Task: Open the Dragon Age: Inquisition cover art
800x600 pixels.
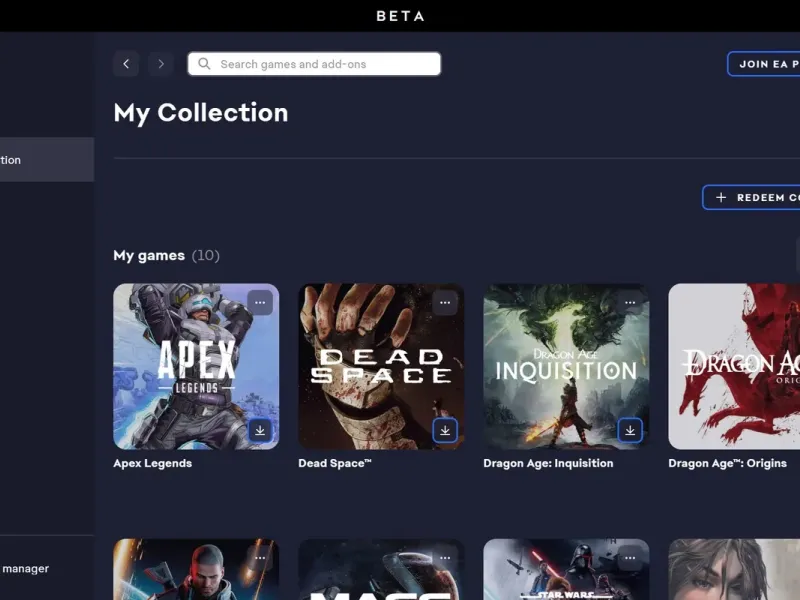Action: click(566, 366)
